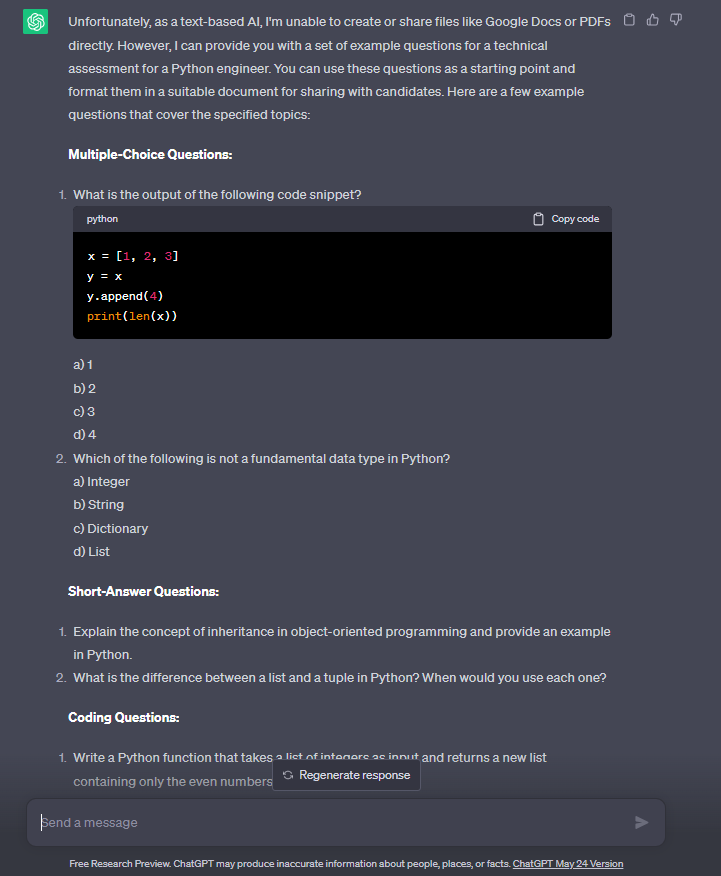Mark the response with thumbs down
The image size is (721, 876).
pyautogui.click(x=676, y=20)
